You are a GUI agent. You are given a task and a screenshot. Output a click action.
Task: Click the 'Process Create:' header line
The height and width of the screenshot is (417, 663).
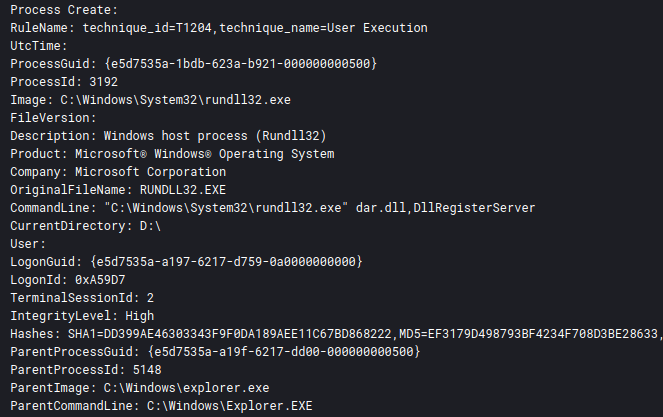click(x=64, y=10)
